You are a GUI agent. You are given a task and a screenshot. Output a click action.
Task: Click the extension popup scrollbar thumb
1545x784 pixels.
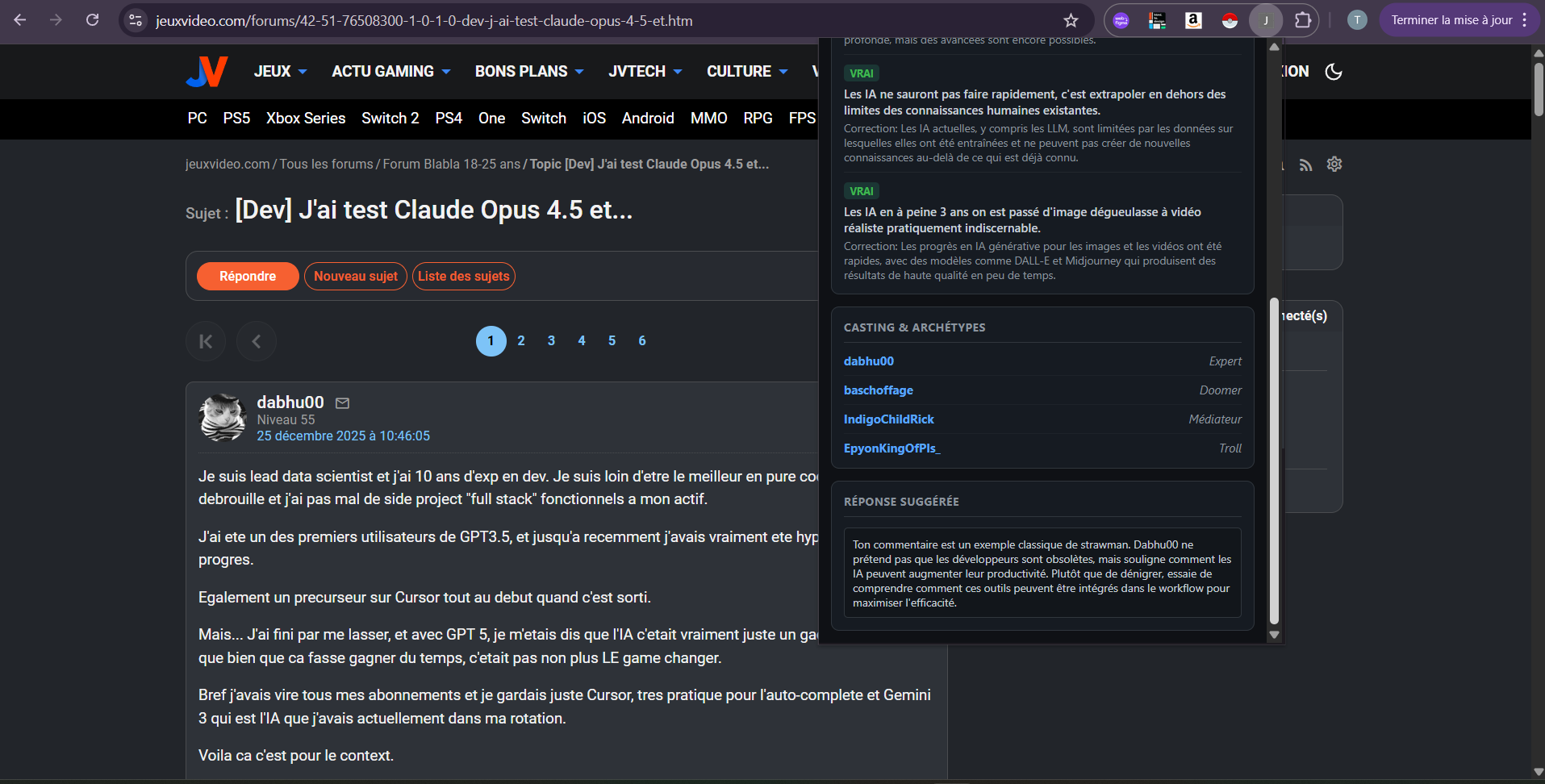1274,460
